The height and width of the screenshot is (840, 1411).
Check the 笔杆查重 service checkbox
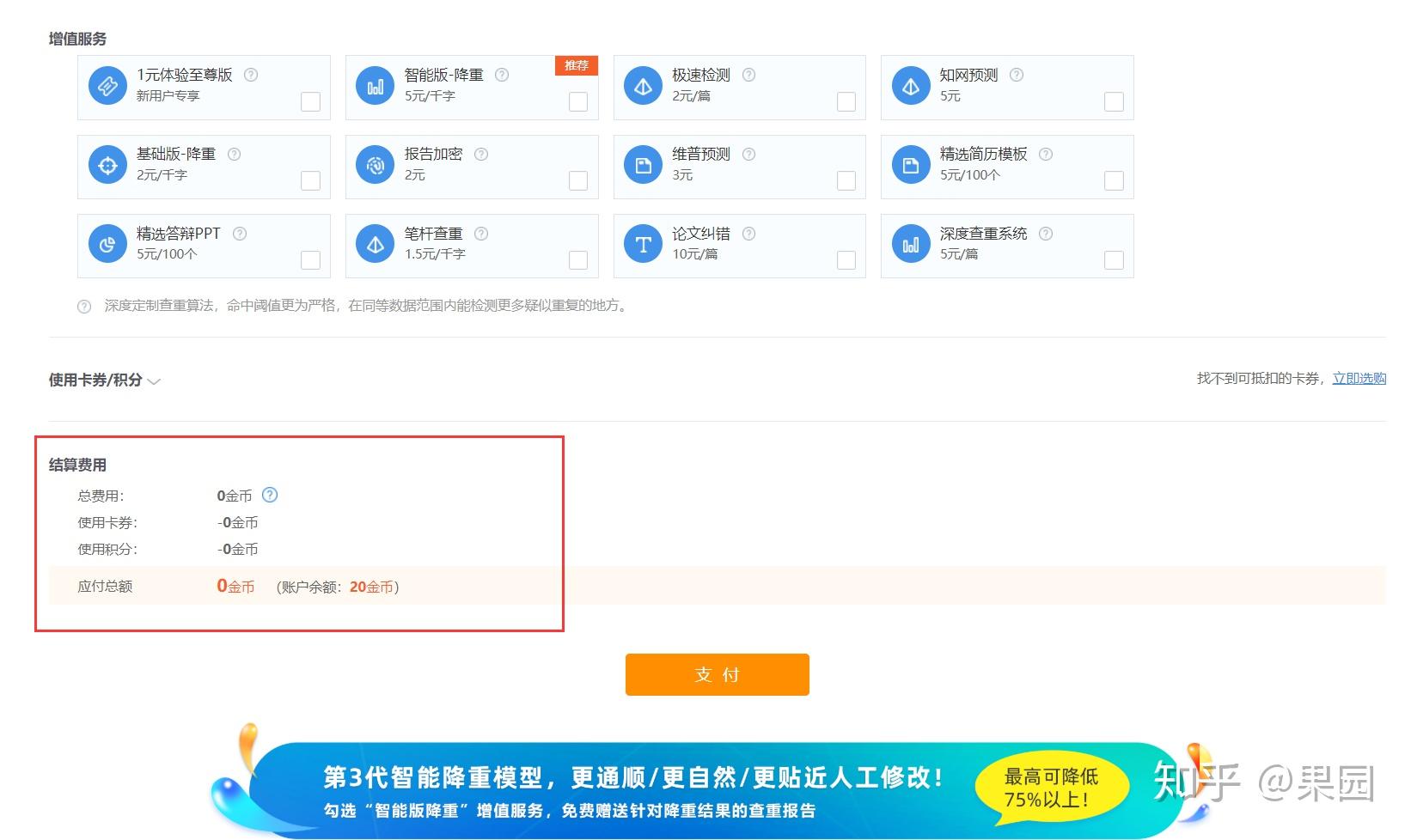click(x=577, y=259)
